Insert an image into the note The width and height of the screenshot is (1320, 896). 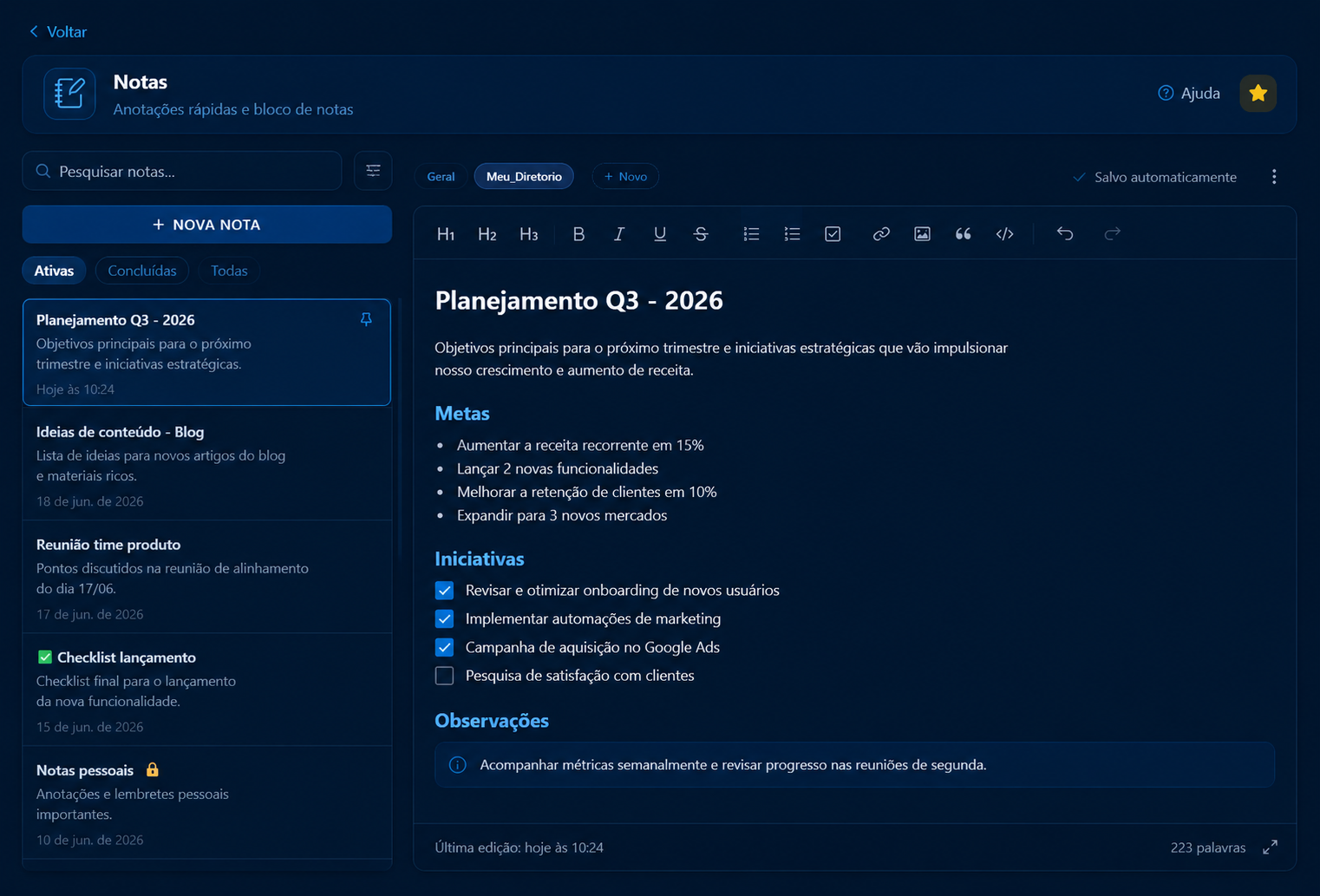[922, 234]
